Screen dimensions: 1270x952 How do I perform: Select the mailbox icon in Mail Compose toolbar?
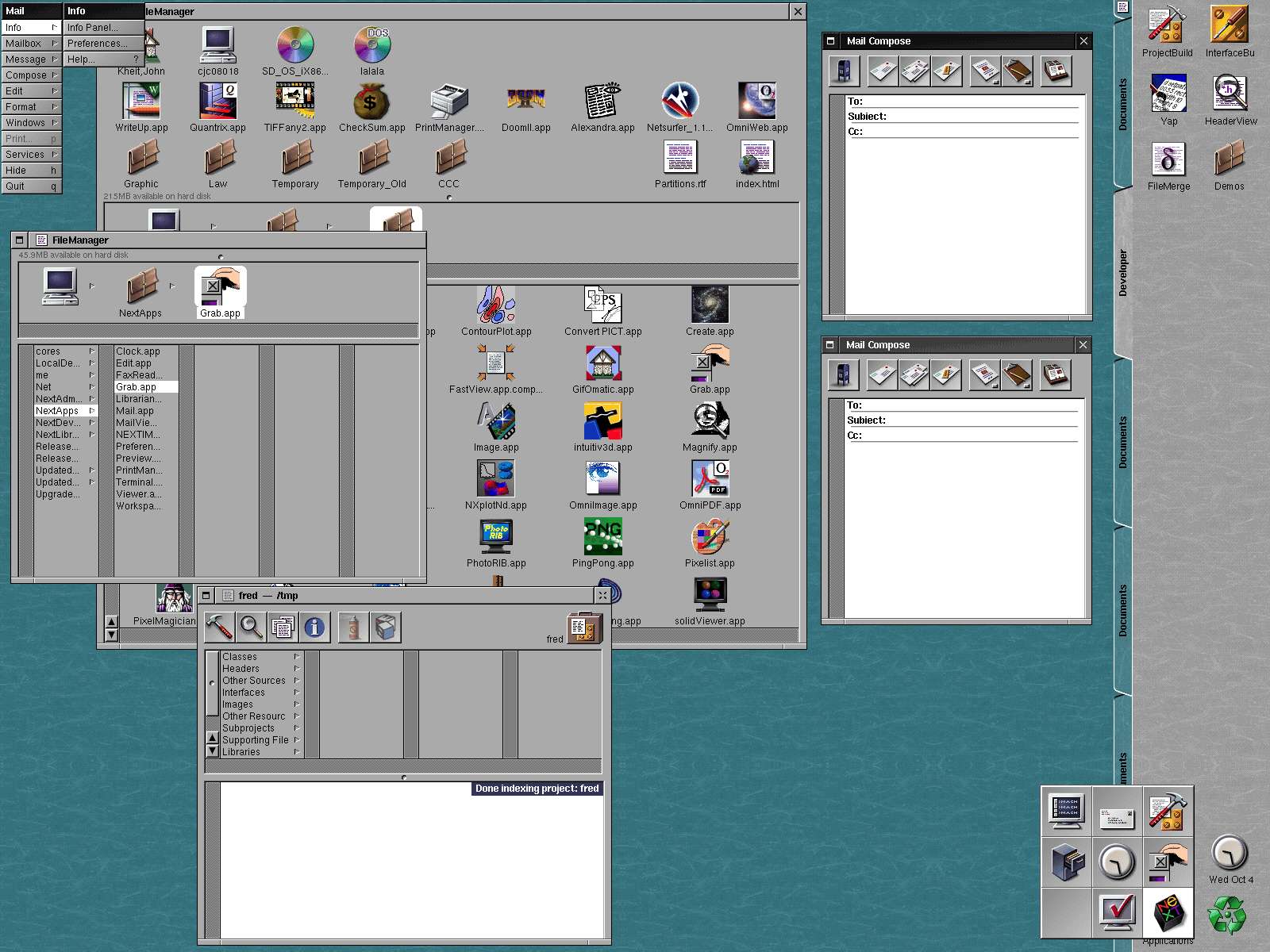click(844, 71)
